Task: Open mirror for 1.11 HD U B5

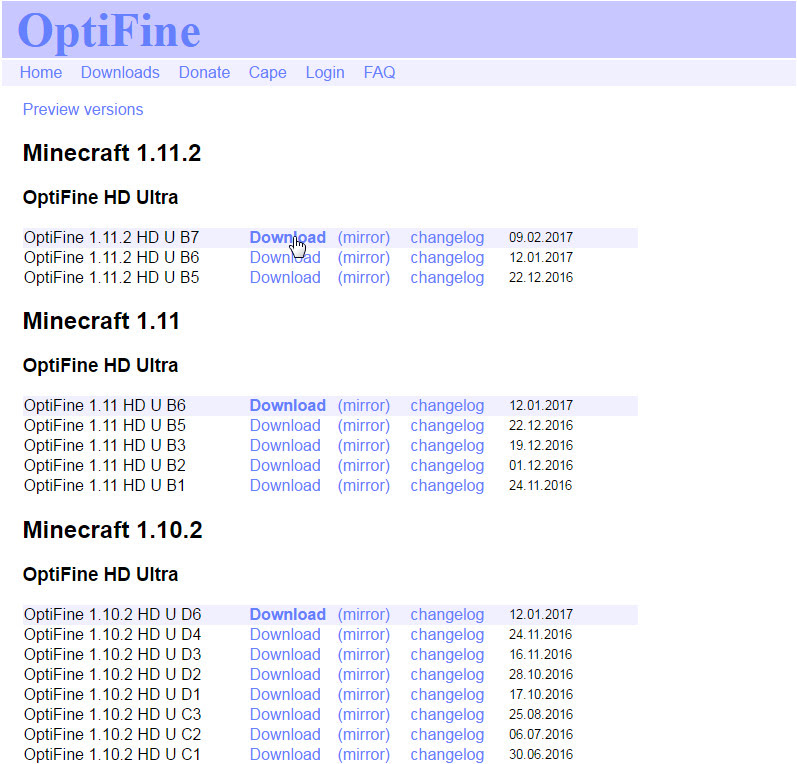Action: [x=364, y=425]
